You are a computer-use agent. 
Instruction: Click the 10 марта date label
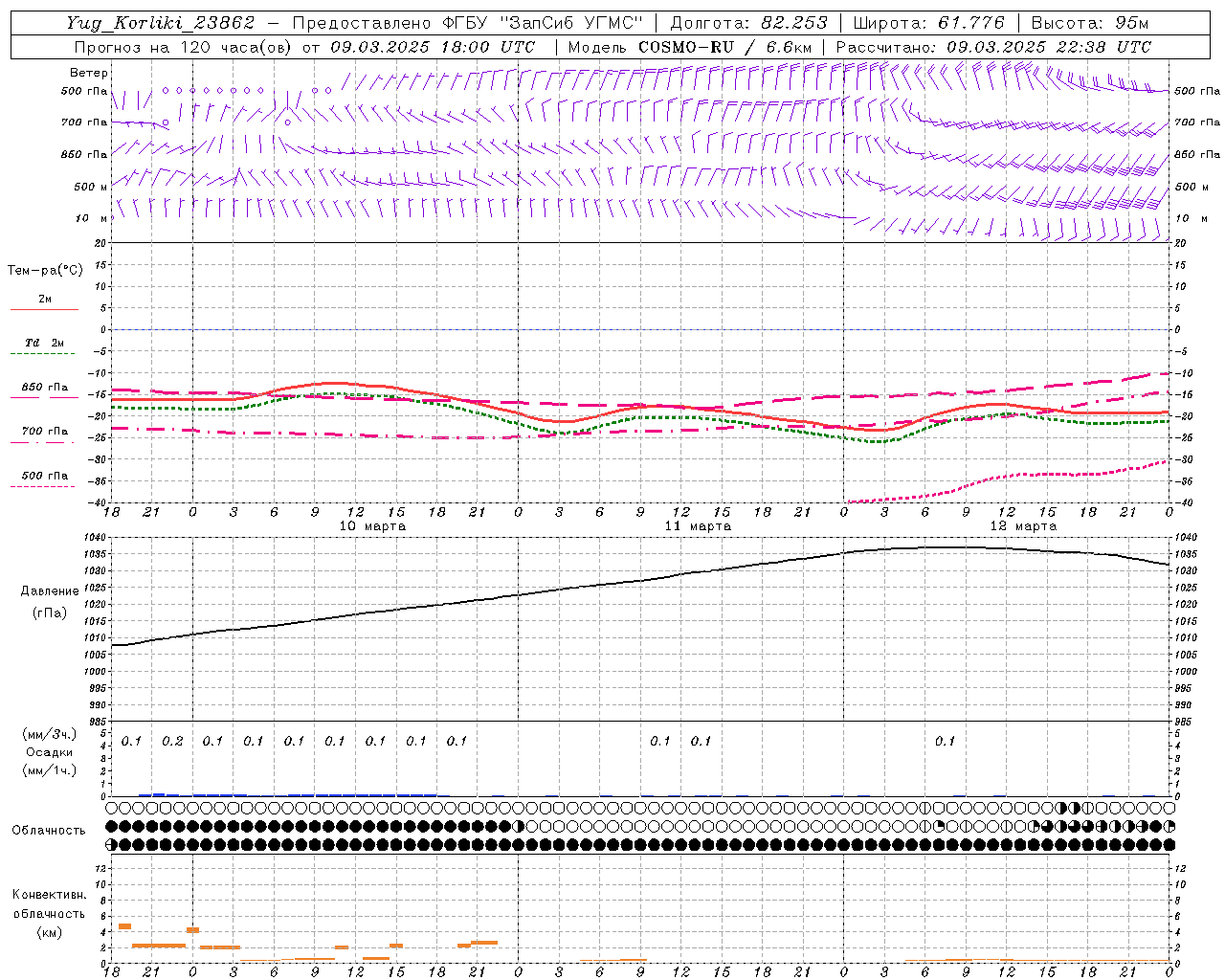click(372, 526)
